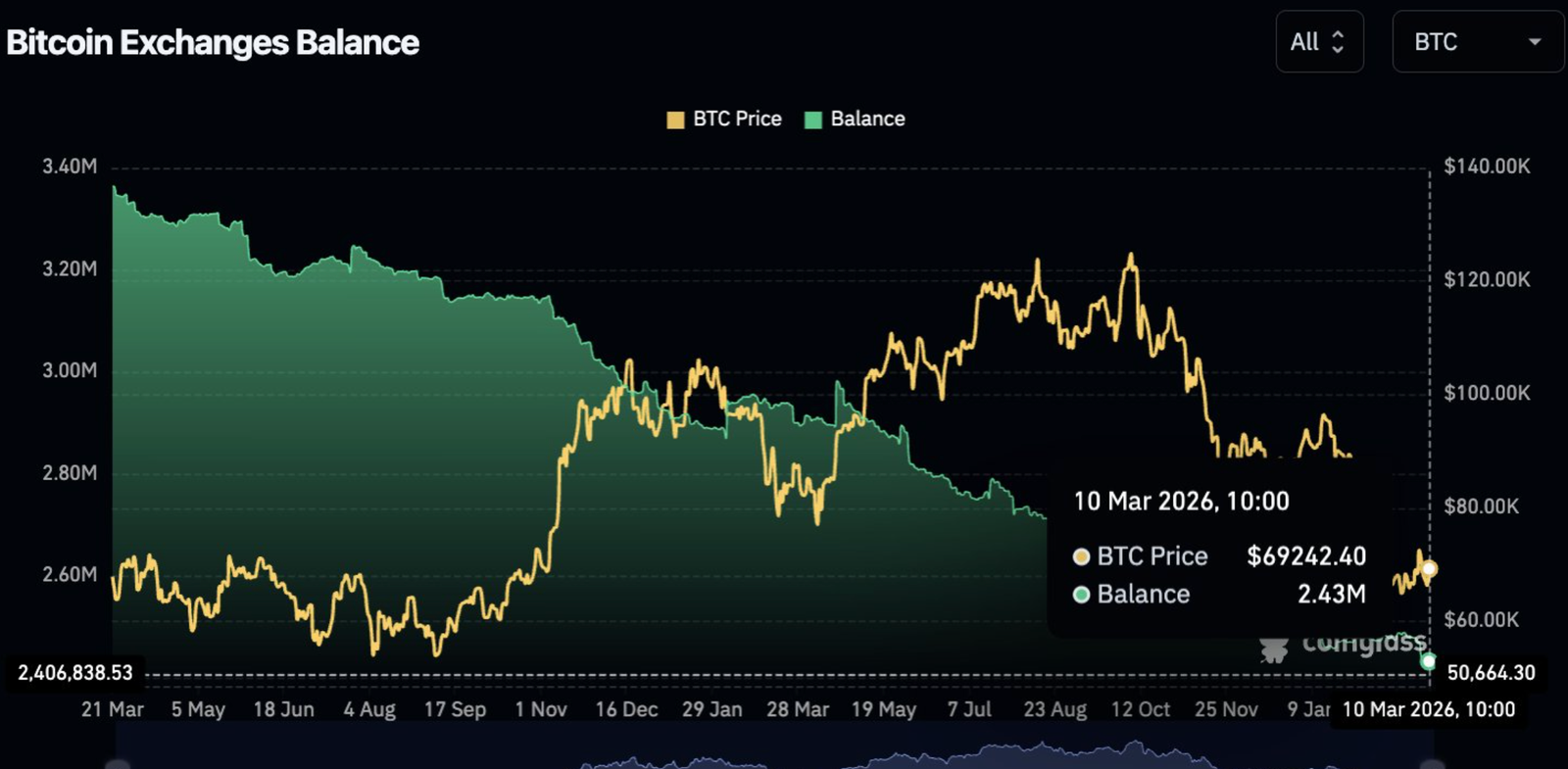This screenshot has width=1568, height=769.
Task: Click the green Balance legend swatch
Action: tap(812, 120)
